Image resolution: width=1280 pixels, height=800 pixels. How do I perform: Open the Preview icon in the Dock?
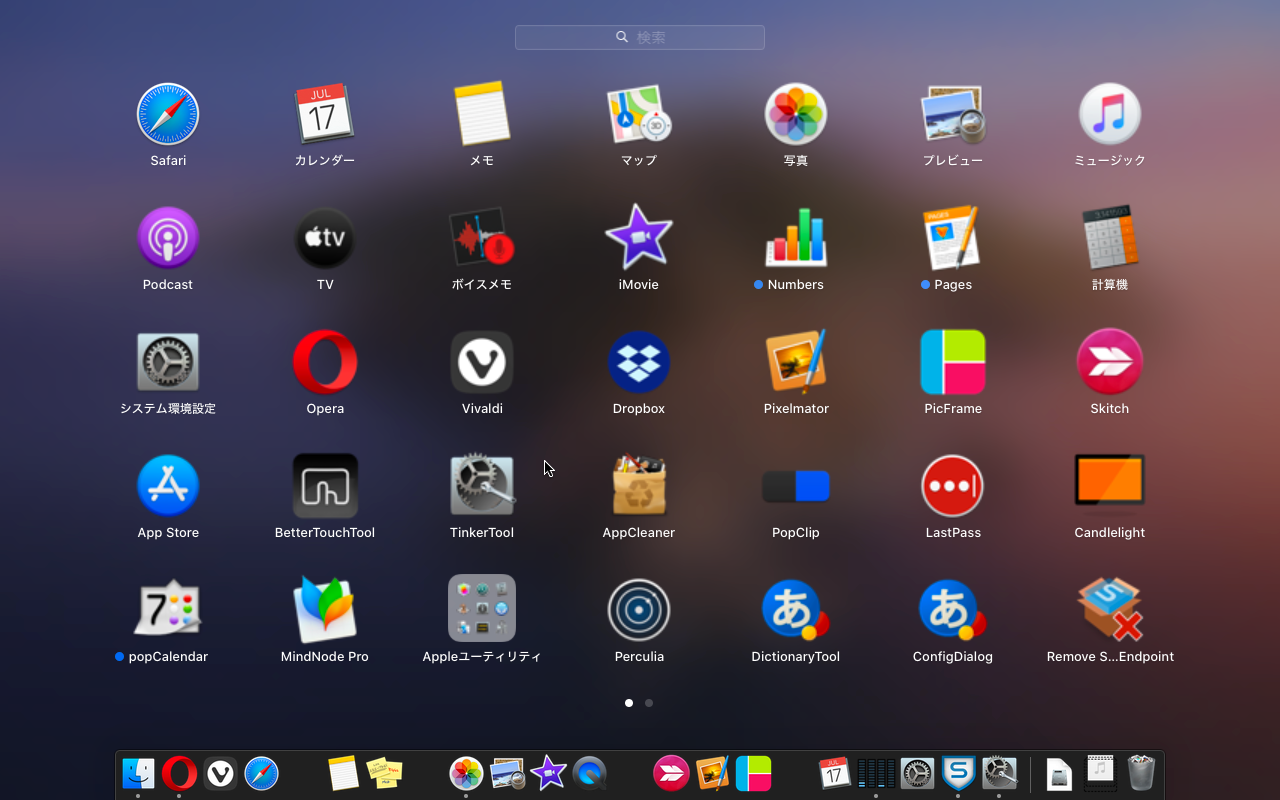[x=508, y=773]
